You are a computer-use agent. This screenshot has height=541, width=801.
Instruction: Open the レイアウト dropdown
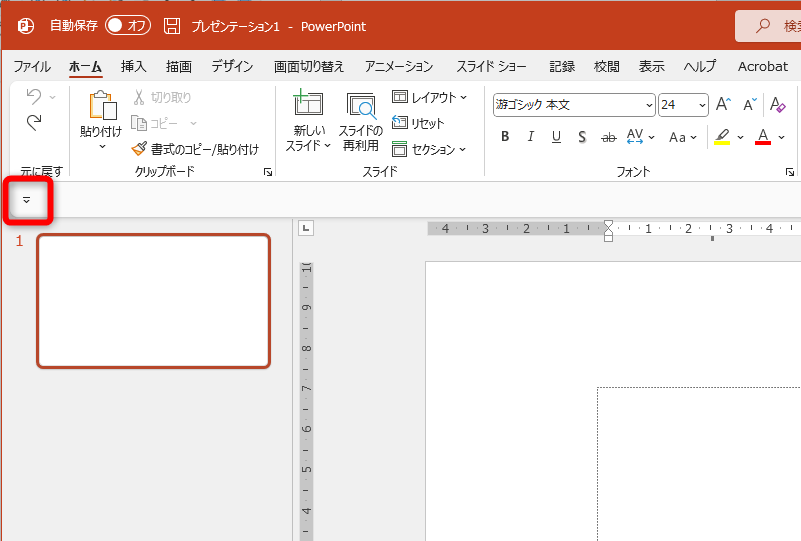pos(429,97)
